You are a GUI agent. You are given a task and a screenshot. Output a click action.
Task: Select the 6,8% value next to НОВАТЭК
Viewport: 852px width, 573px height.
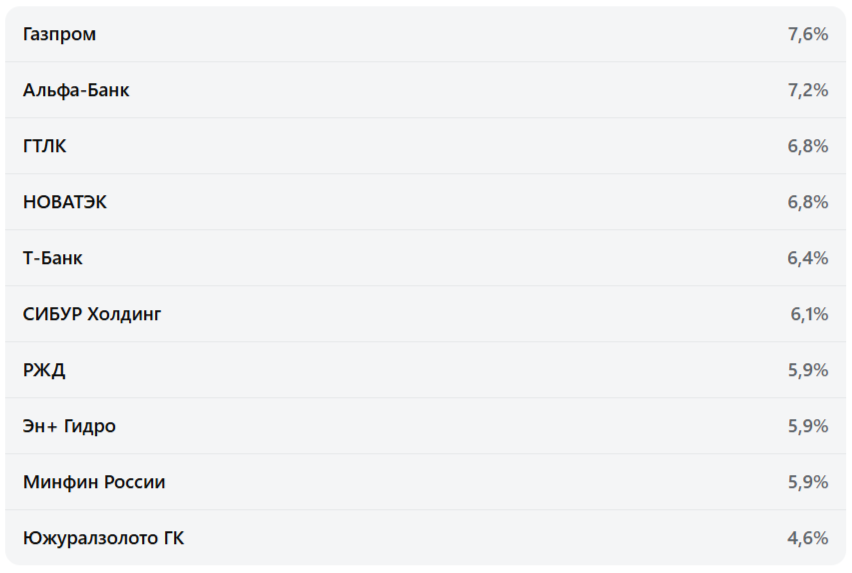pyautogui.click(x=807, y=202)
